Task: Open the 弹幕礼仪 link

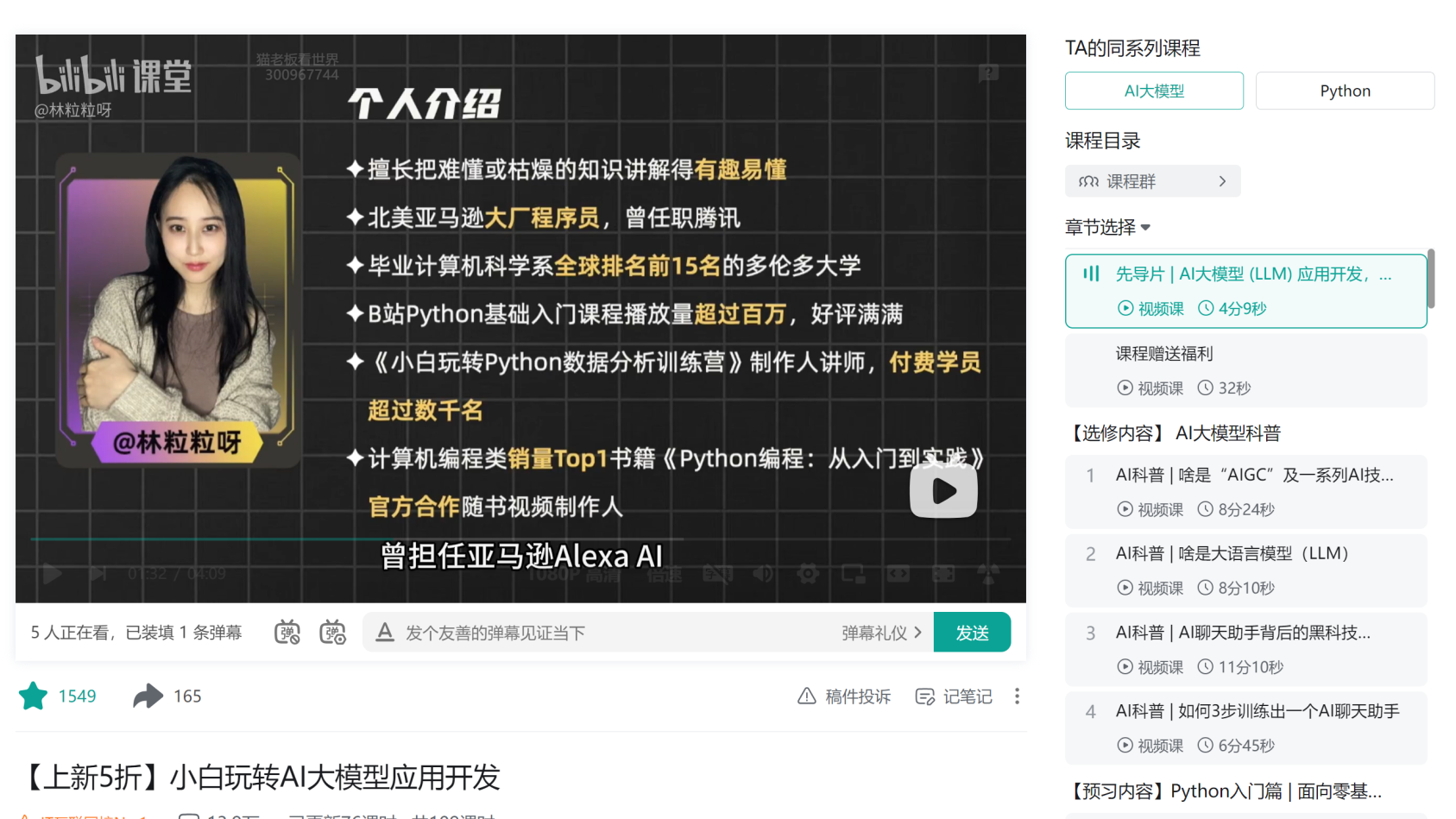Action: [x=881, y=633]
